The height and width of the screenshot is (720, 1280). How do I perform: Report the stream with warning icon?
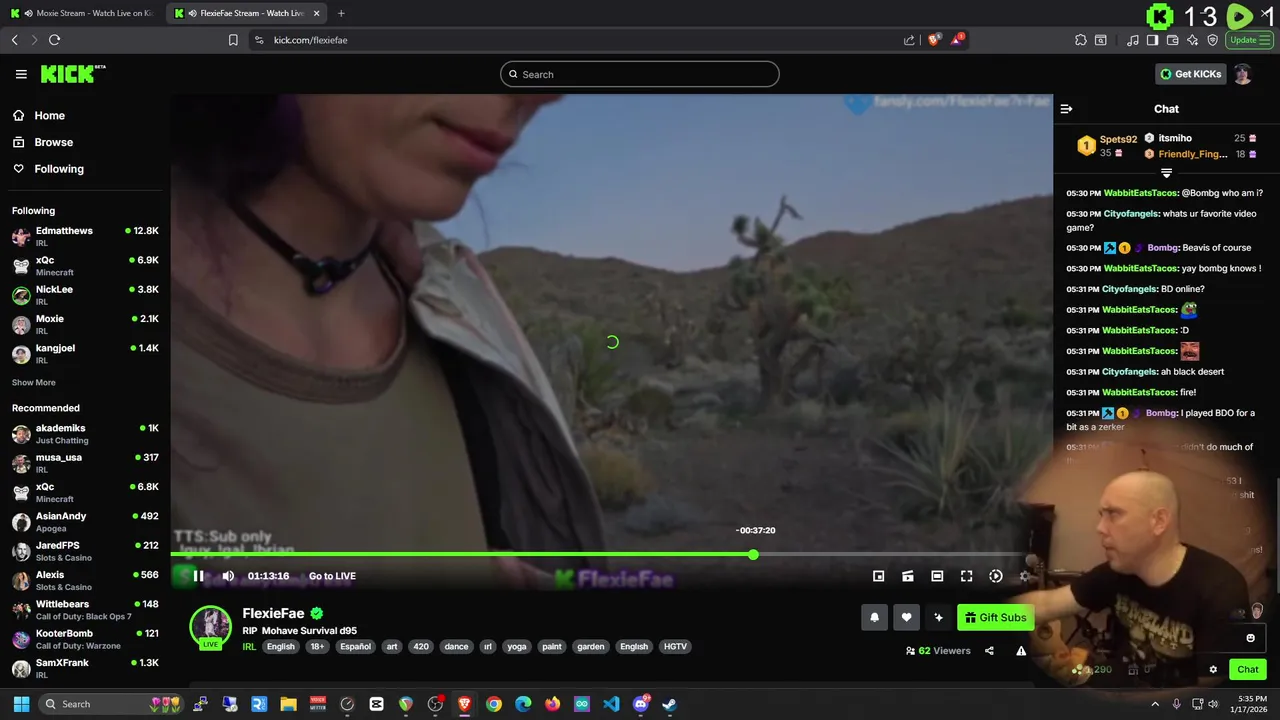(x=1021, y=651)
